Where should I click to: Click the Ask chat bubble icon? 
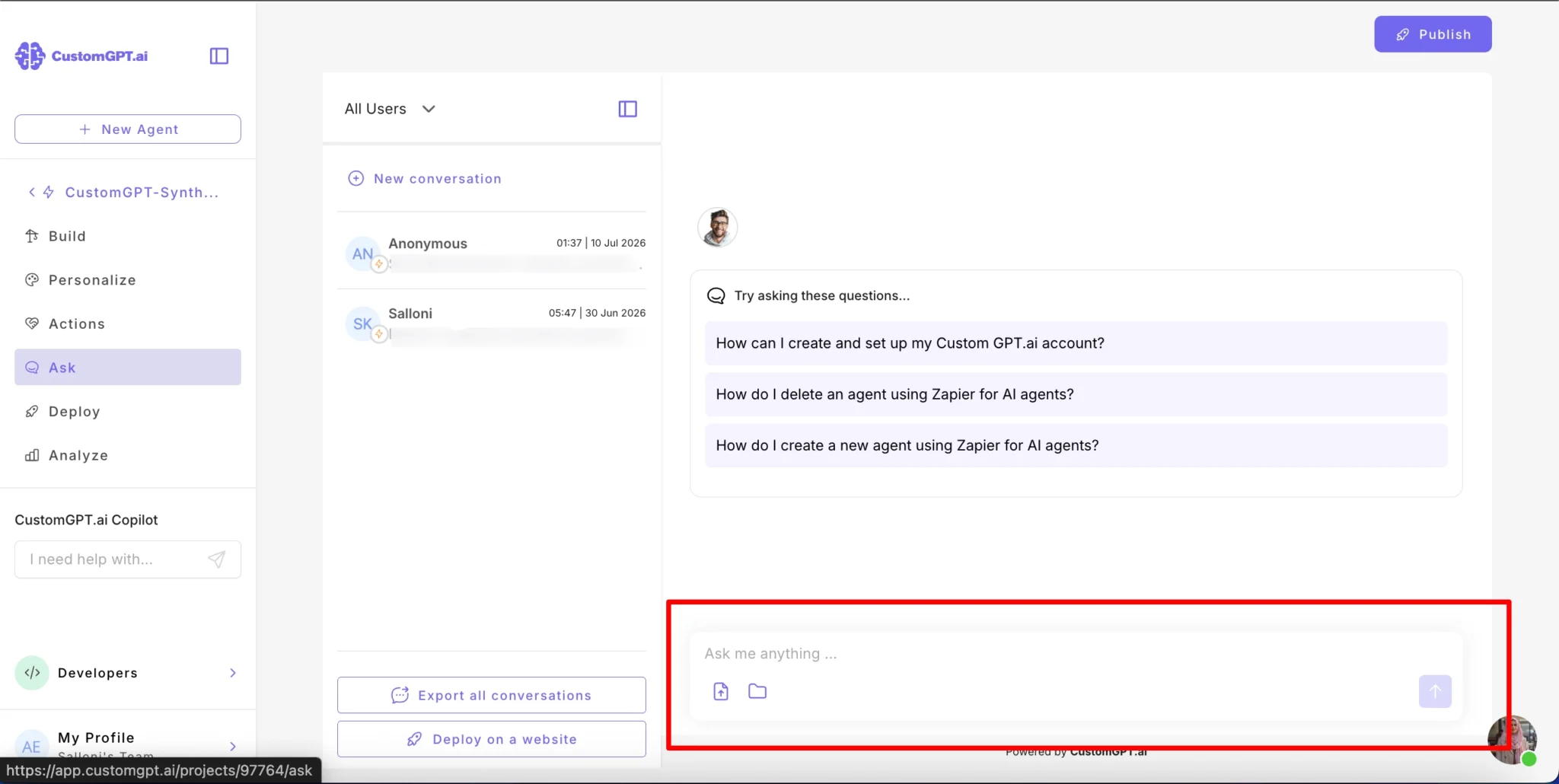[x=32, y=367]
